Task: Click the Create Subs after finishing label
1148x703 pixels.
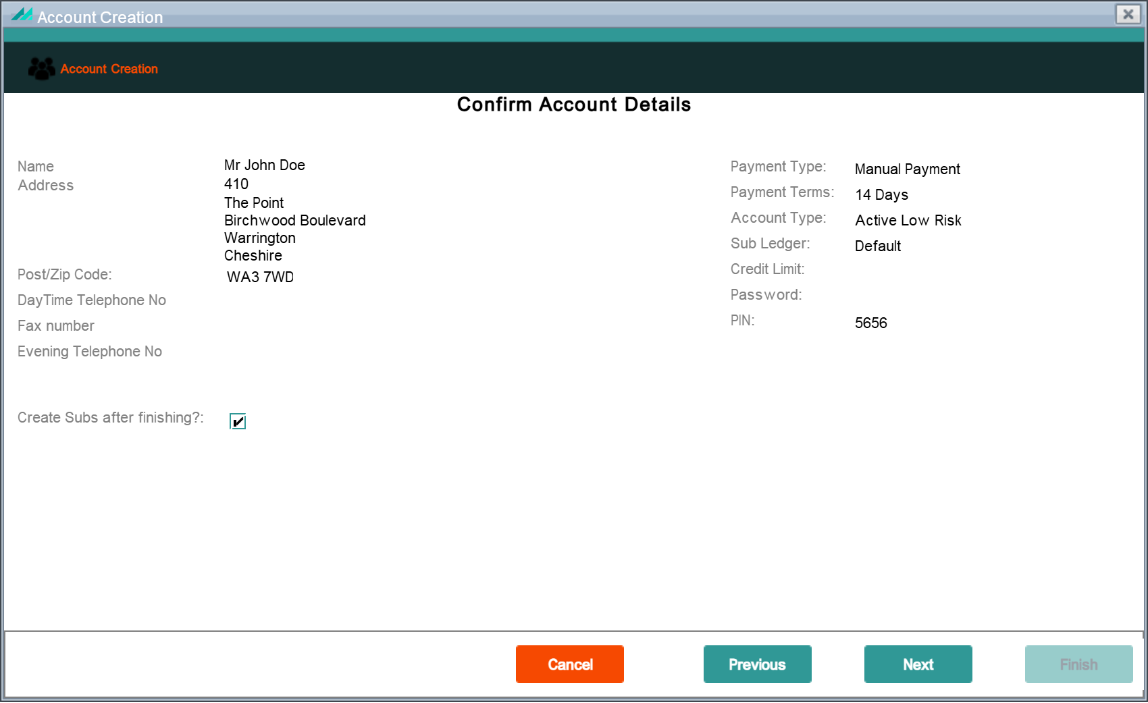Action: (111, 417)
